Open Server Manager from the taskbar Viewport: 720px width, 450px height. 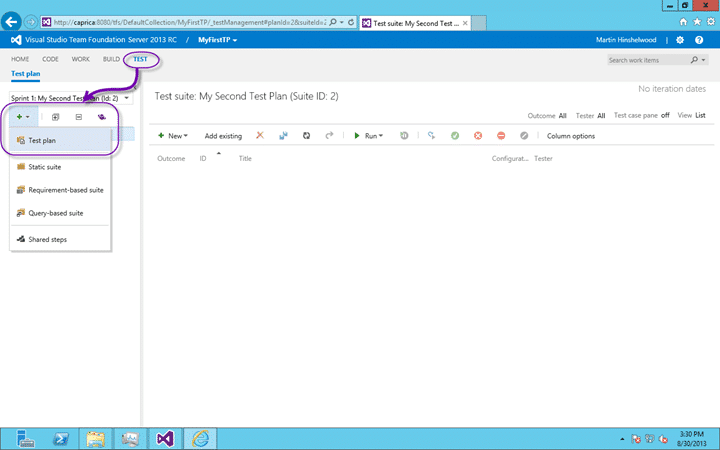25,439
